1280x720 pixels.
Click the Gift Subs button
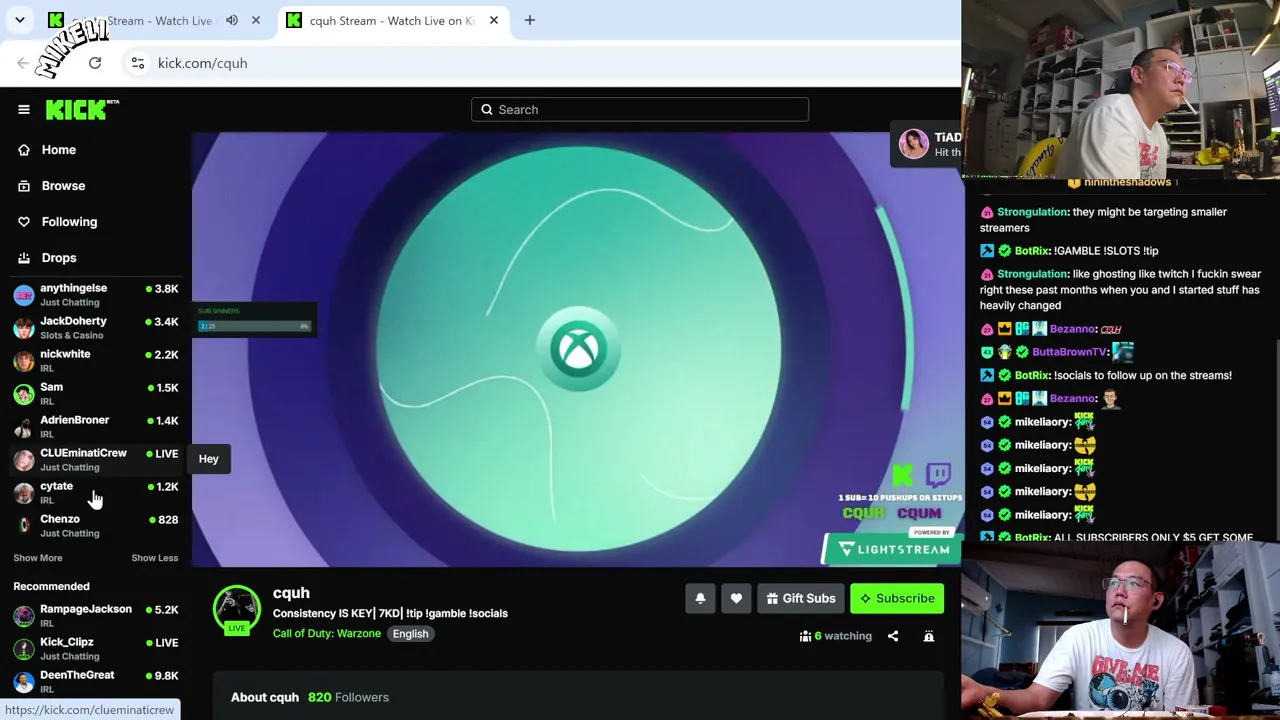point(801,599)
